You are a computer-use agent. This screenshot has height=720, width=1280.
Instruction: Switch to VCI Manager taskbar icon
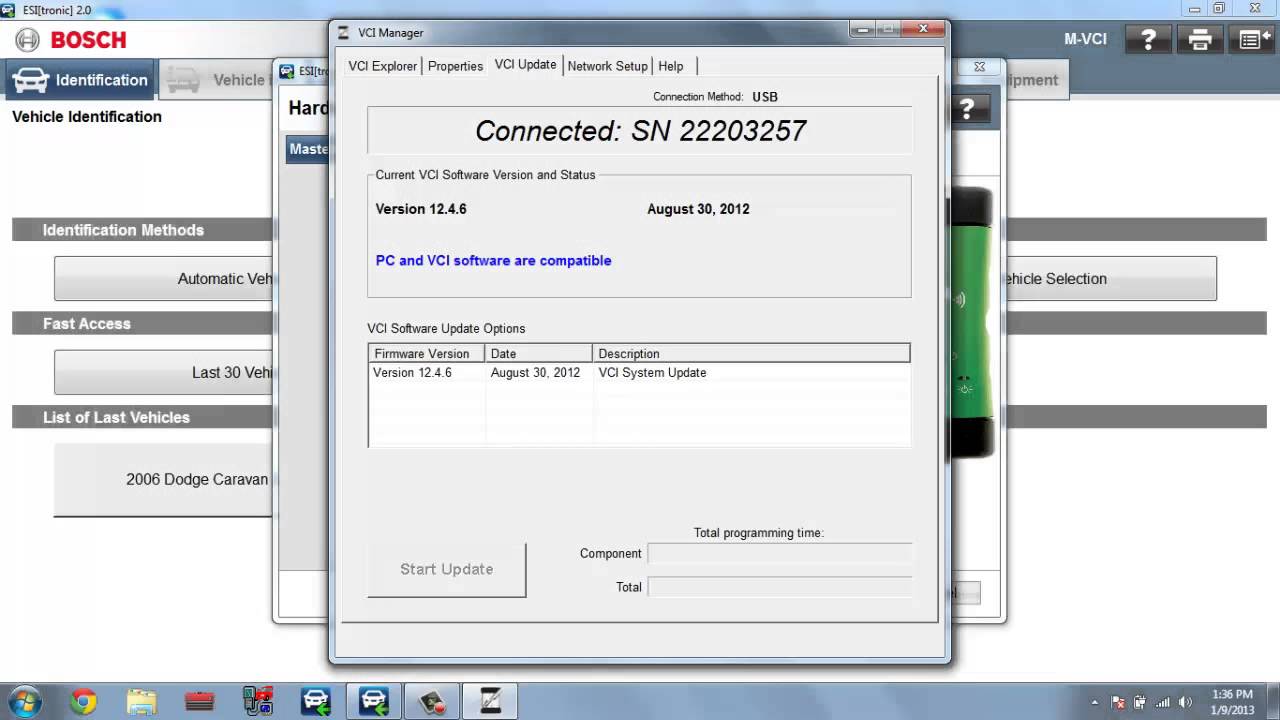point(490,702)
